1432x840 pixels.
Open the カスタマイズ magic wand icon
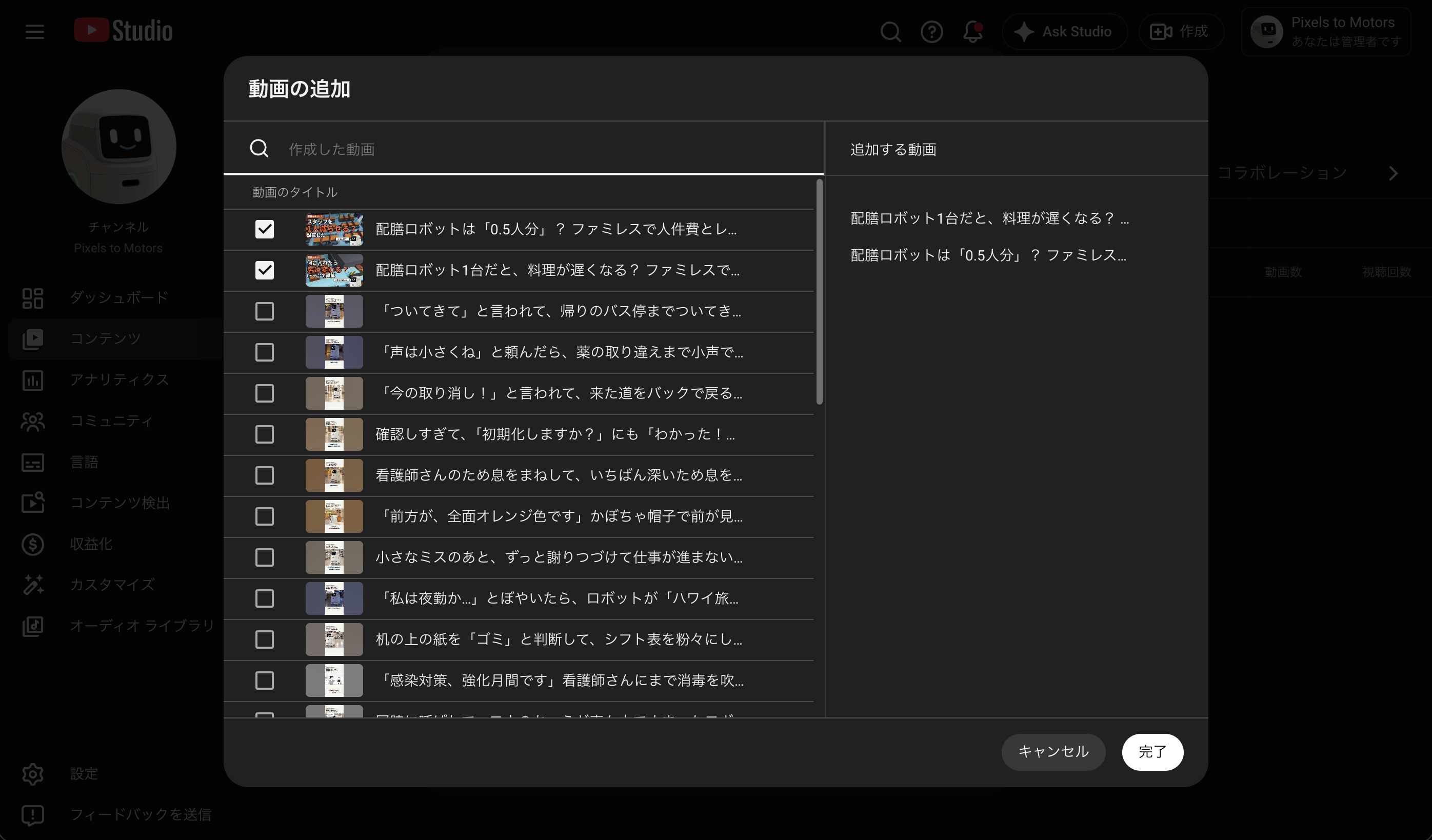(33, 585)
